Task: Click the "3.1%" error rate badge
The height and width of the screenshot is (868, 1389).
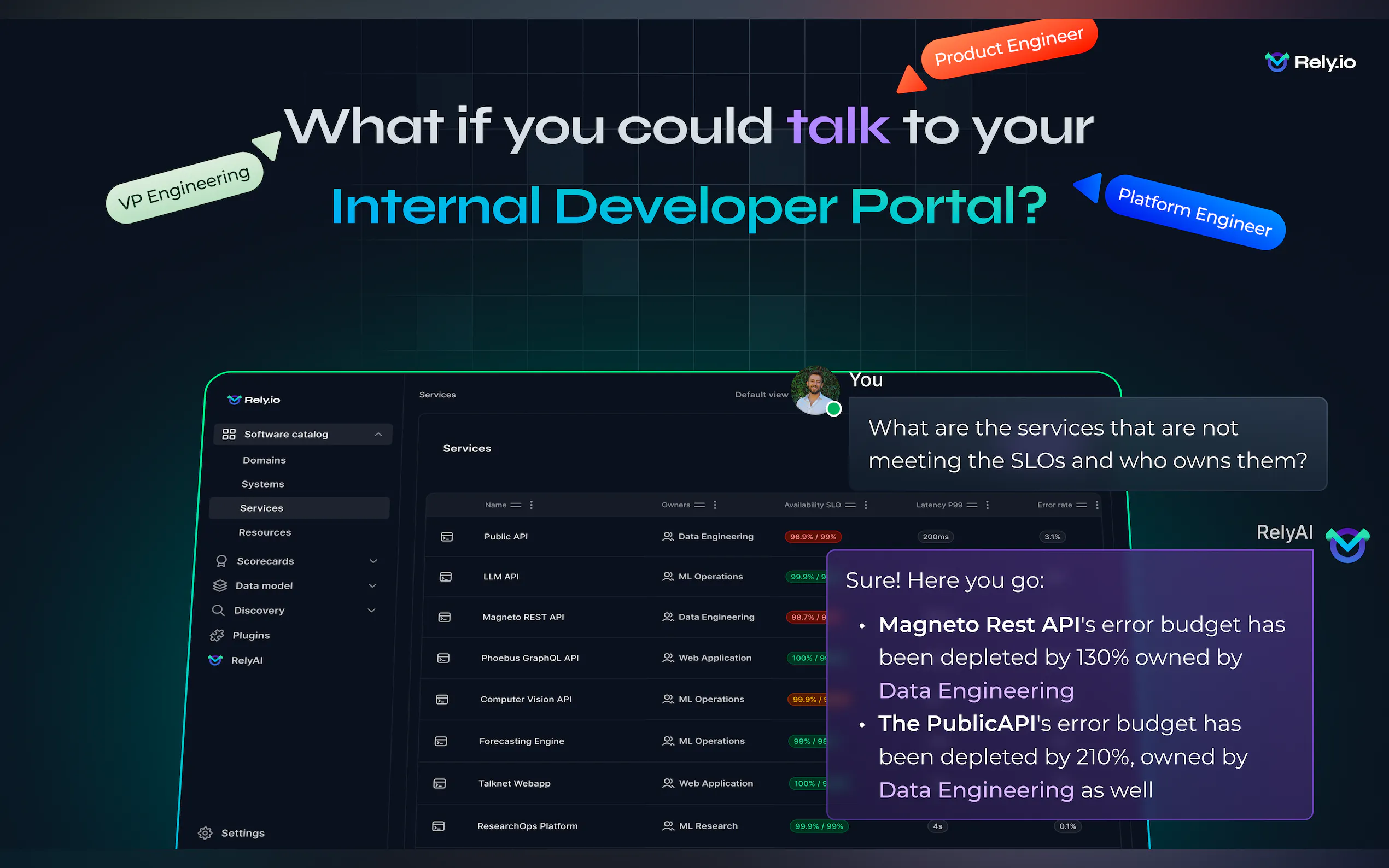Action: coord(1053,537)
